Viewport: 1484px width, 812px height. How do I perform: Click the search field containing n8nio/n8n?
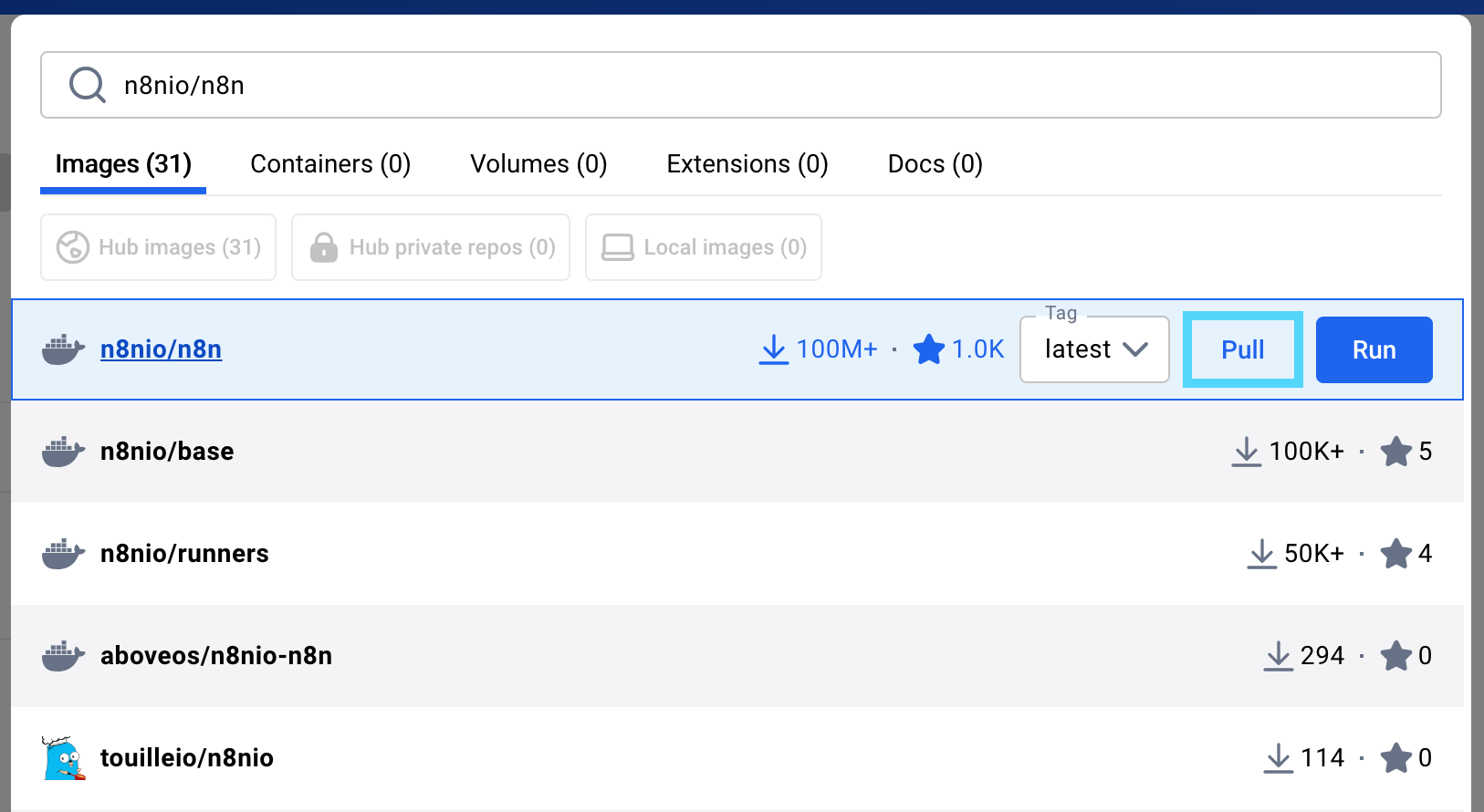739,85
